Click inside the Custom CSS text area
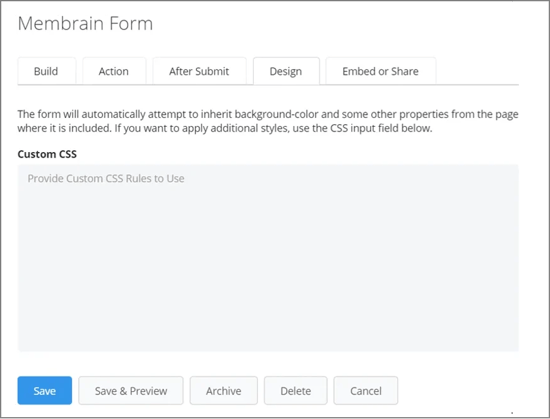The width and height of the screenshot is (550, 419). (x=268, y=258)
